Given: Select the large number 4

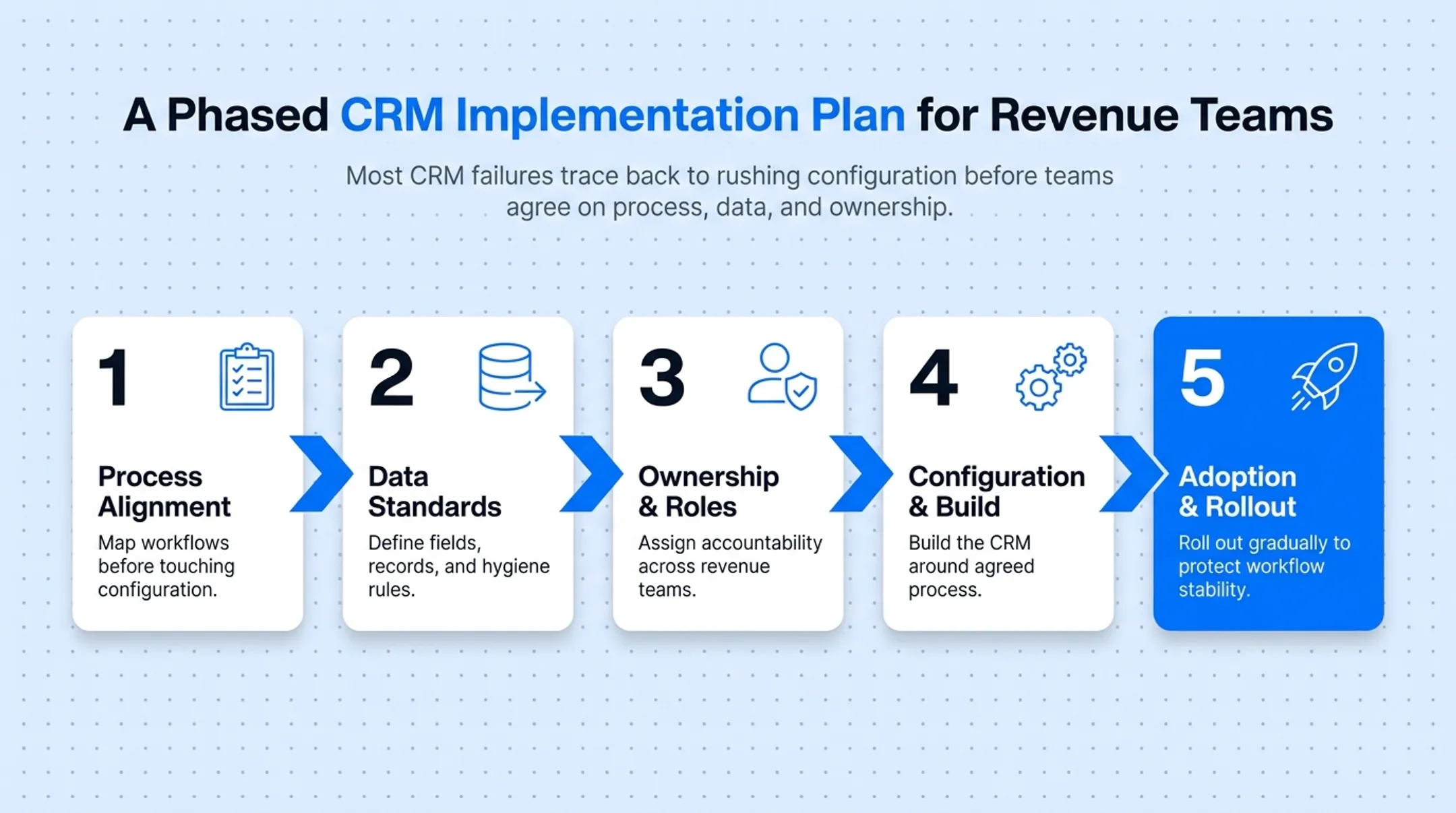Looking at the screenshot, I should coord(933,377).
